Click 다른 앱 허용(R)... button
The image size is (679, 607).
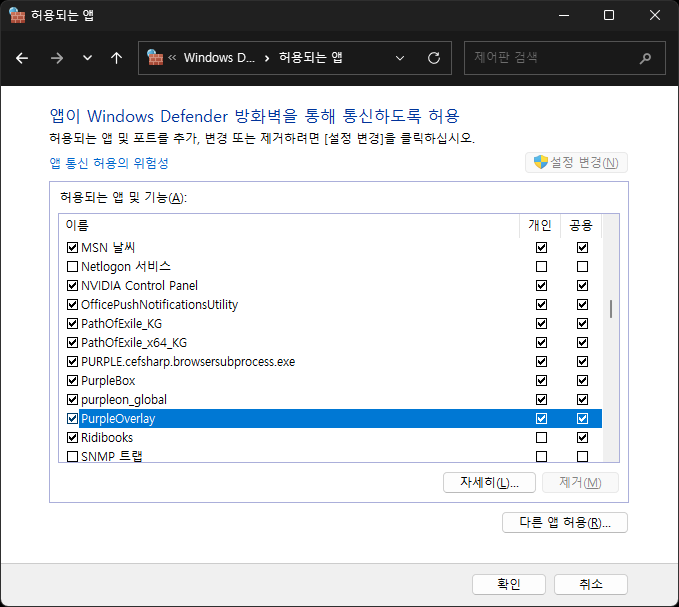[565, 523]
